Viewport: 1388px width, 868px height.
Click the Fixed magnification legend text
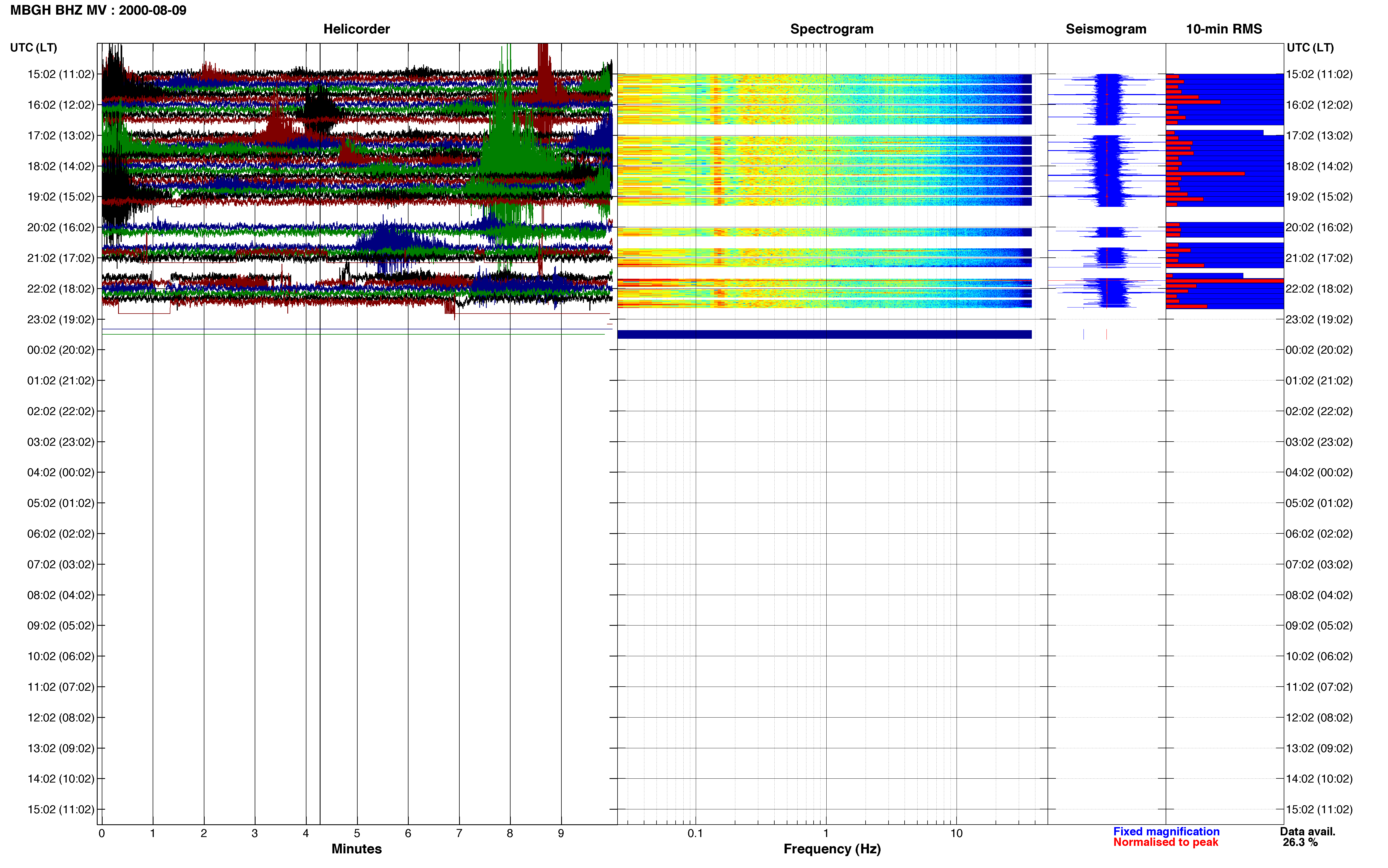click(1166, 831)
